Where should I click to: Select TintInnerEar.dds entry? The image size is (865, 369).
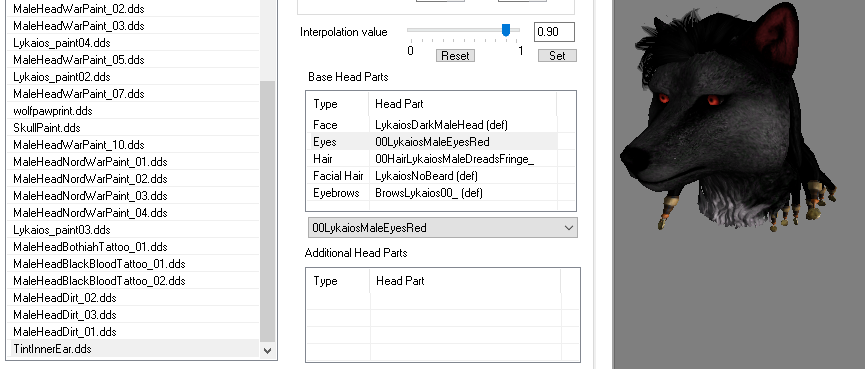pos(135,349)
